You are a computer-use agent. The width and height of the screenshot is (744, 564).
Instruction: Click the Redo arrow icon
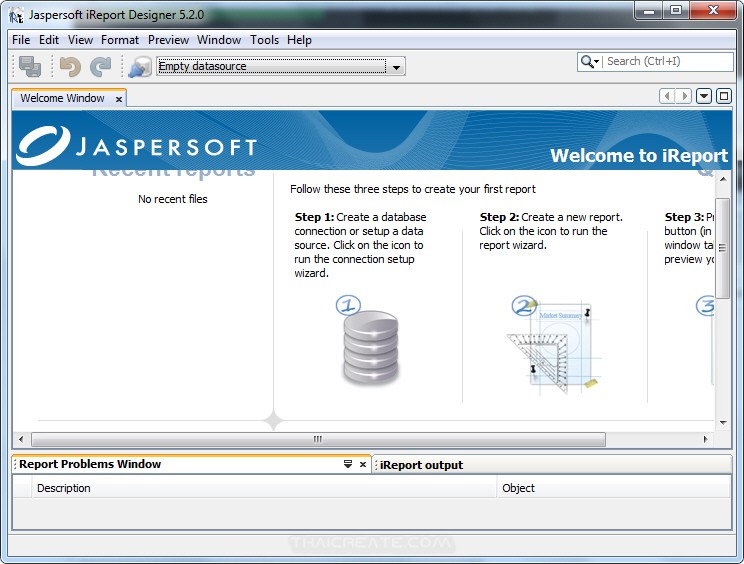click(101, 66)
